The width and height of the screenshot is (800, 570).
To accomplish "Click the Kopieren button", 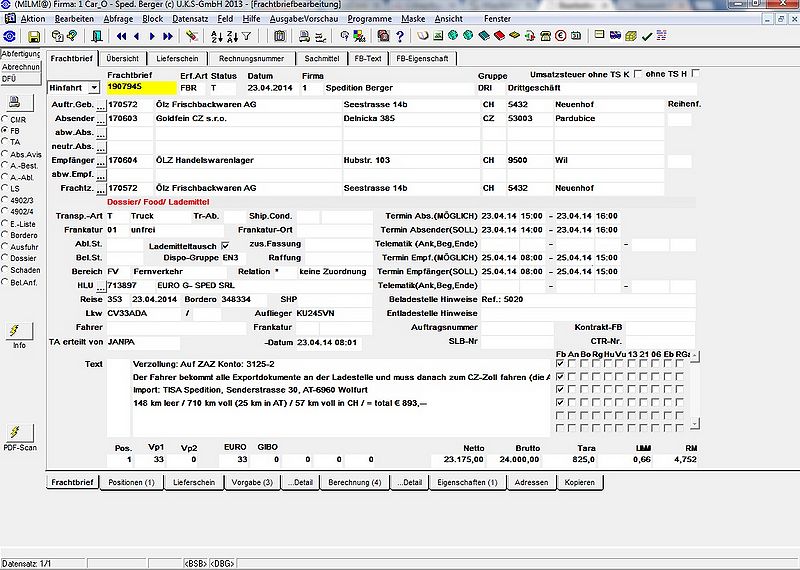I will pyautogui.click(x=580, y=482).
